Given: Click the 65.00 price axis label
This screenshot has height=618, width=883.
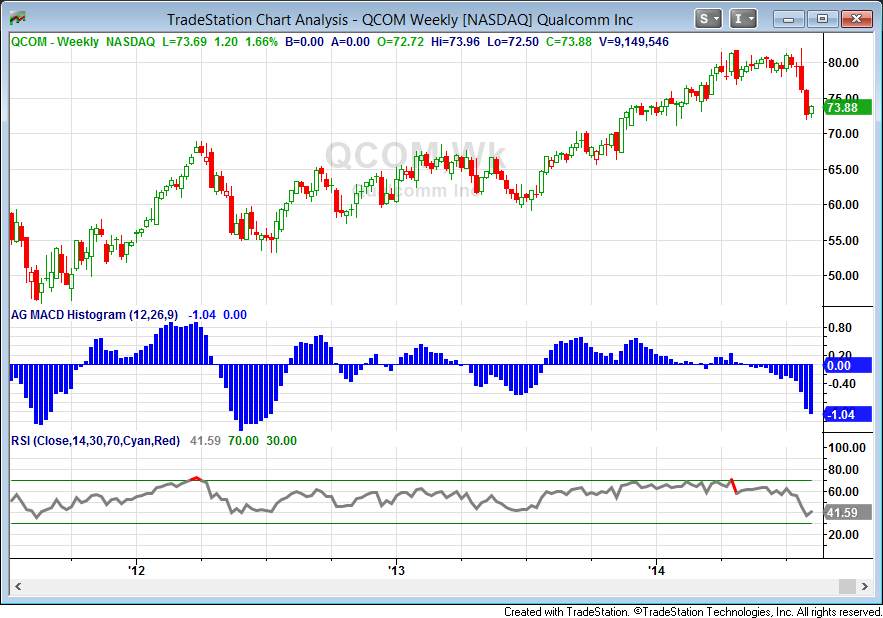Looking at the screenshot, I should click(x=843, y=170).
